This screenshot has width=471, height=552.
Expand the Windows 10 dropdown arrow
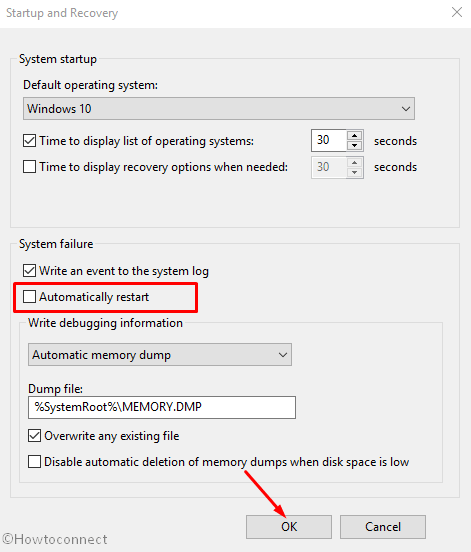point(406,109)
